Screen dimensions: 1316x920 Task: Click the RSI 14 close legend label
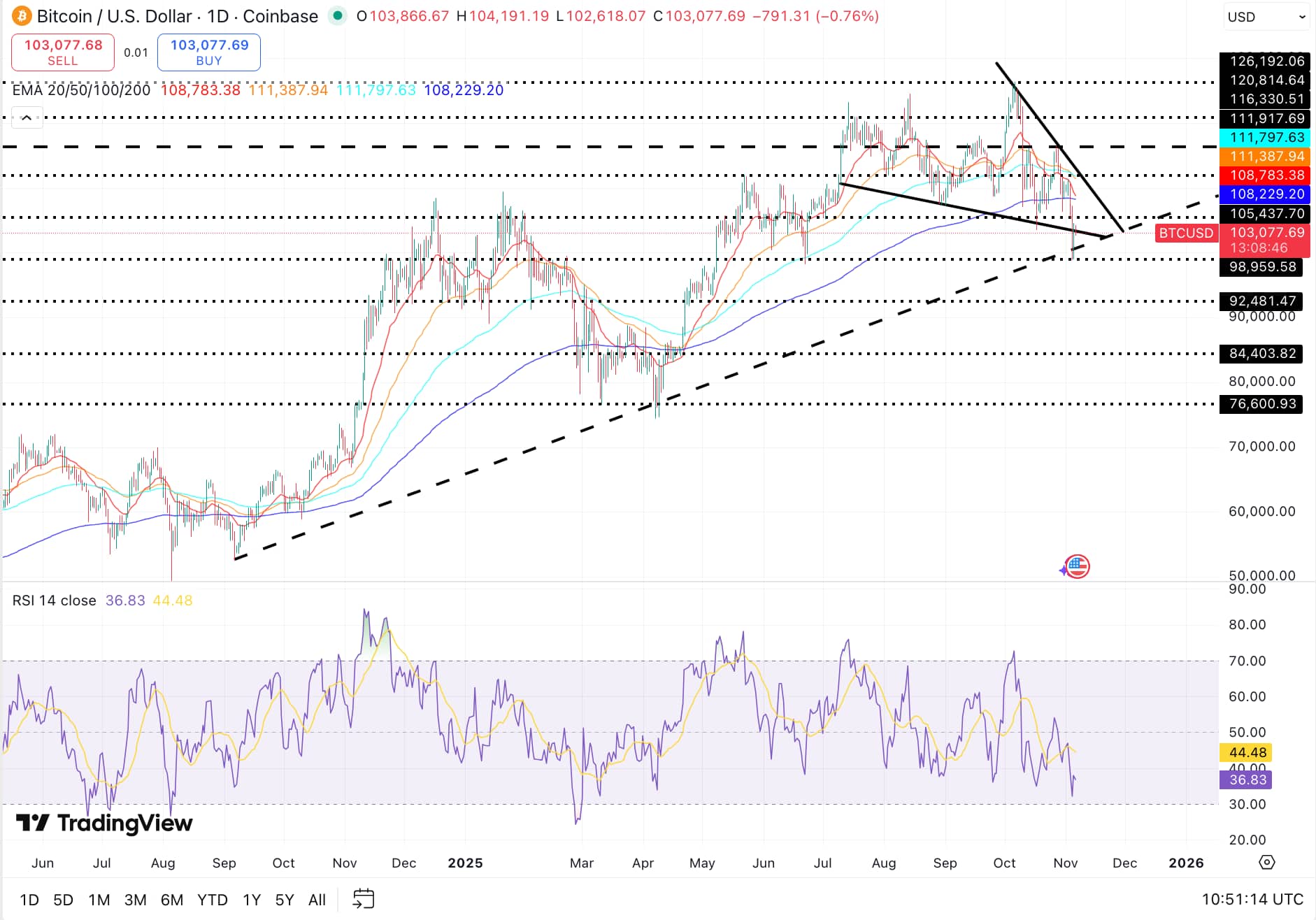[55, 600]
